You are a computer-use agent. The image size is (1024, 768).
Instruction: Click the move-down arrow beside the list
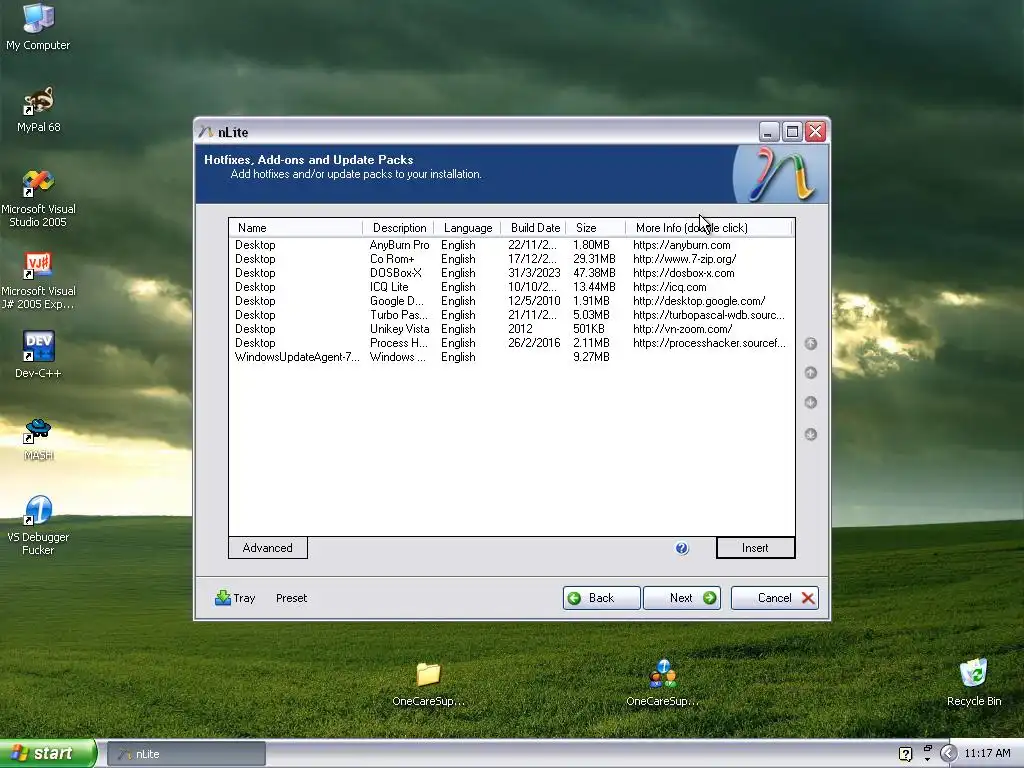pos(810,402)
